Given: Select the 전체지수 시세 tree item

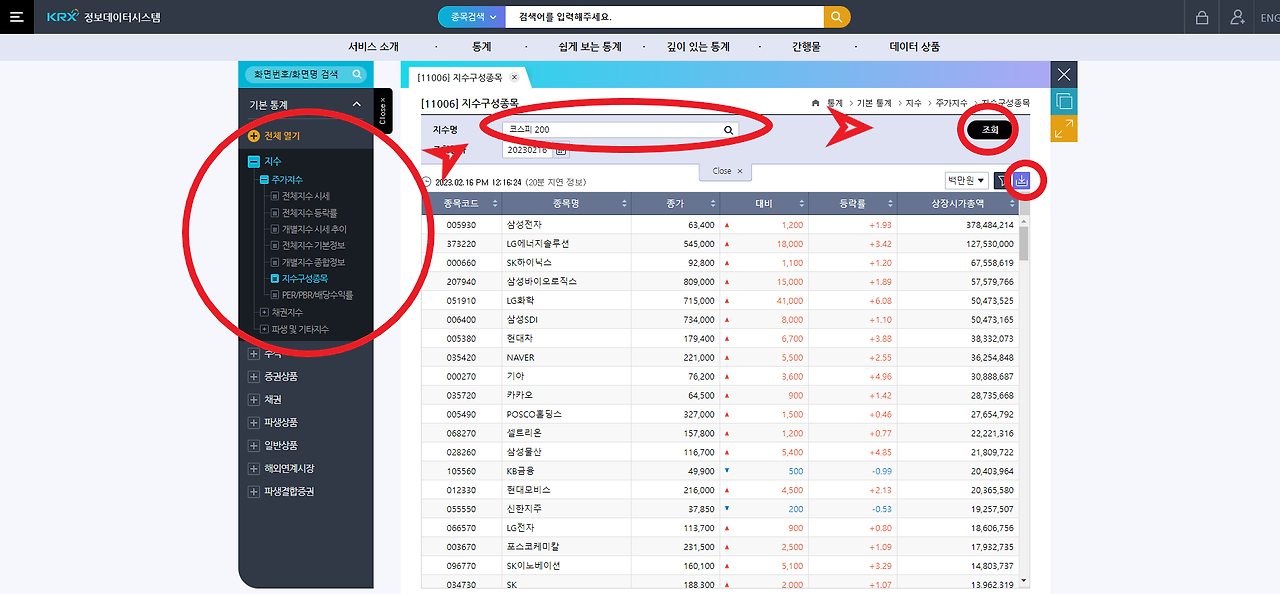Looking at the screenshot, I should (x=305, y=196).
